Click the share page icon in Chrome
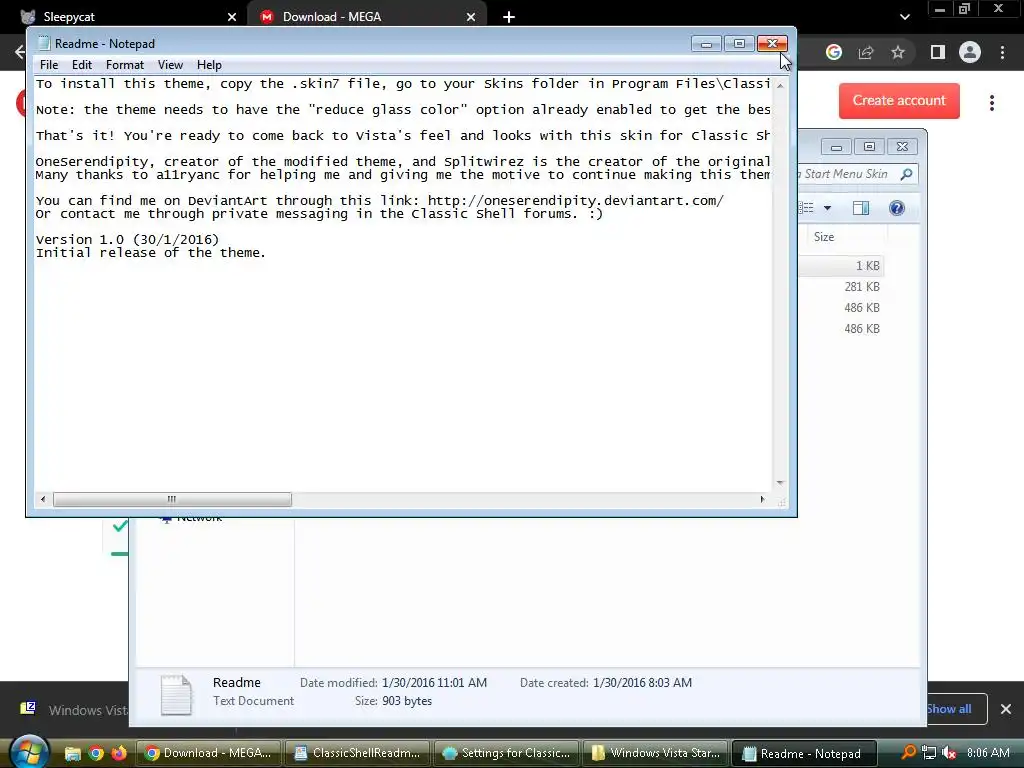This screenshot has width=1024, height=768. pos(866,52)
